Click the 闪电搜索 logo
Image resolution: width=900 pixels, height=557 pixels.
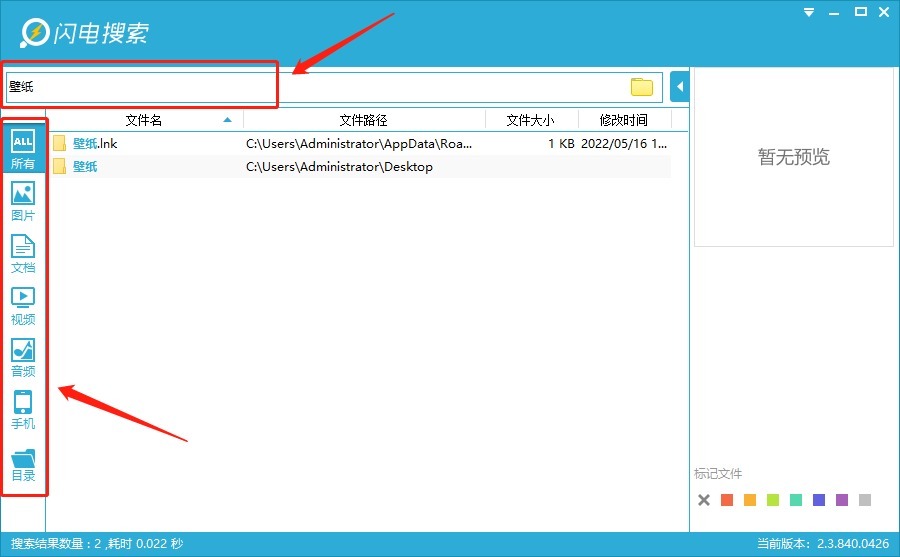84,33
